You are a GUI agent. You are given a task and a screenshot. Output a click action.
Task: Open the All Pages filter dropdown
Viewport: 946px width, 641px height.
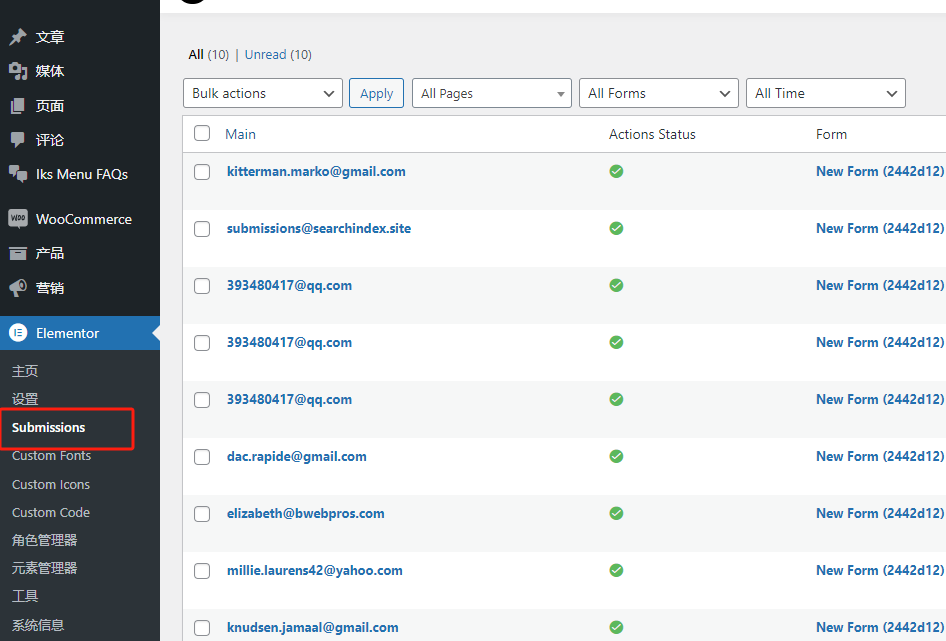(x=492, y=93)
